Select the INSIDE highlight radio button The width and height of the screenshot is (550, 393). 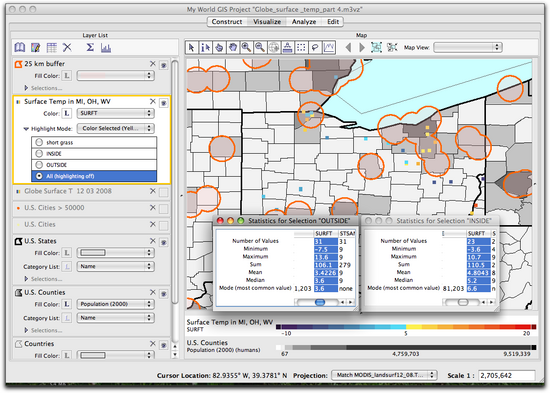point(39,154)
